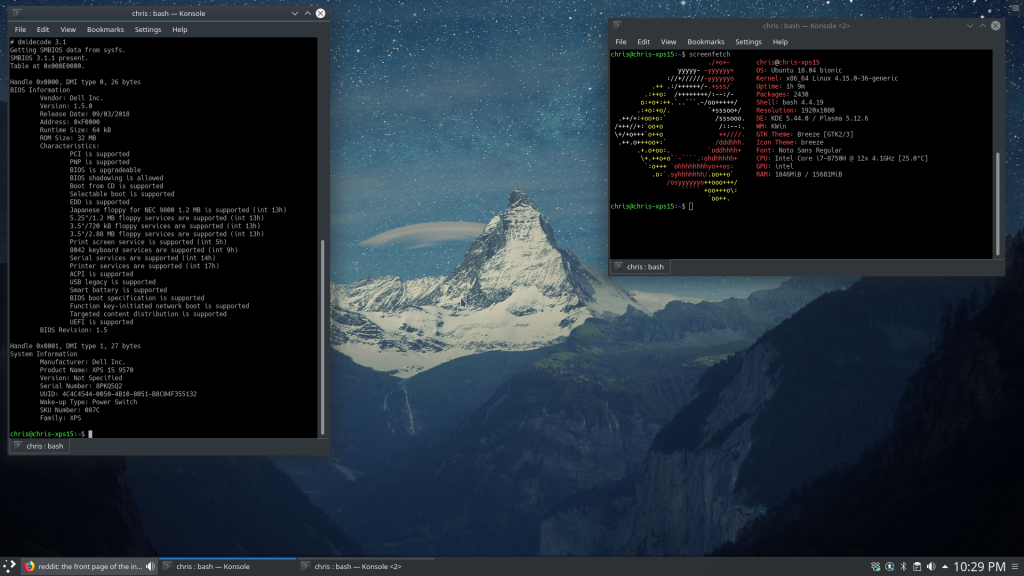Click 'Vendor: Dell Inc.' line in dmidecode output
1024x576 pixels.
tap(71, 98)
